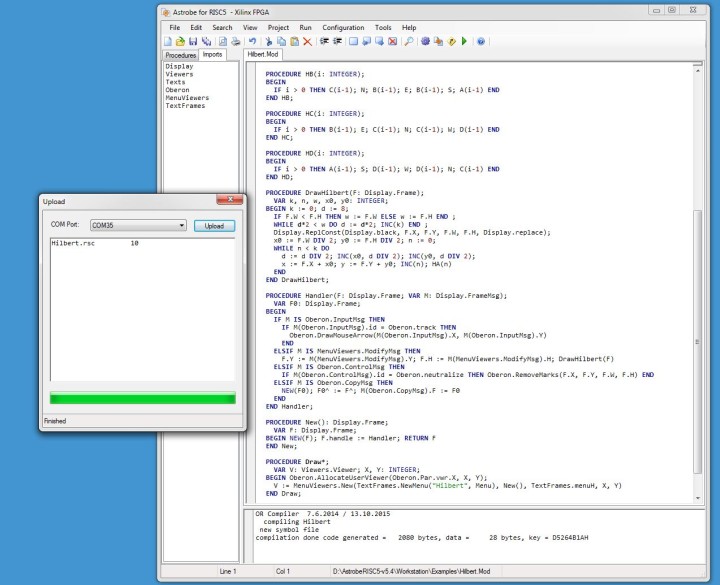
Task: Run with the green play icon
Action: (x=464, y=41)
